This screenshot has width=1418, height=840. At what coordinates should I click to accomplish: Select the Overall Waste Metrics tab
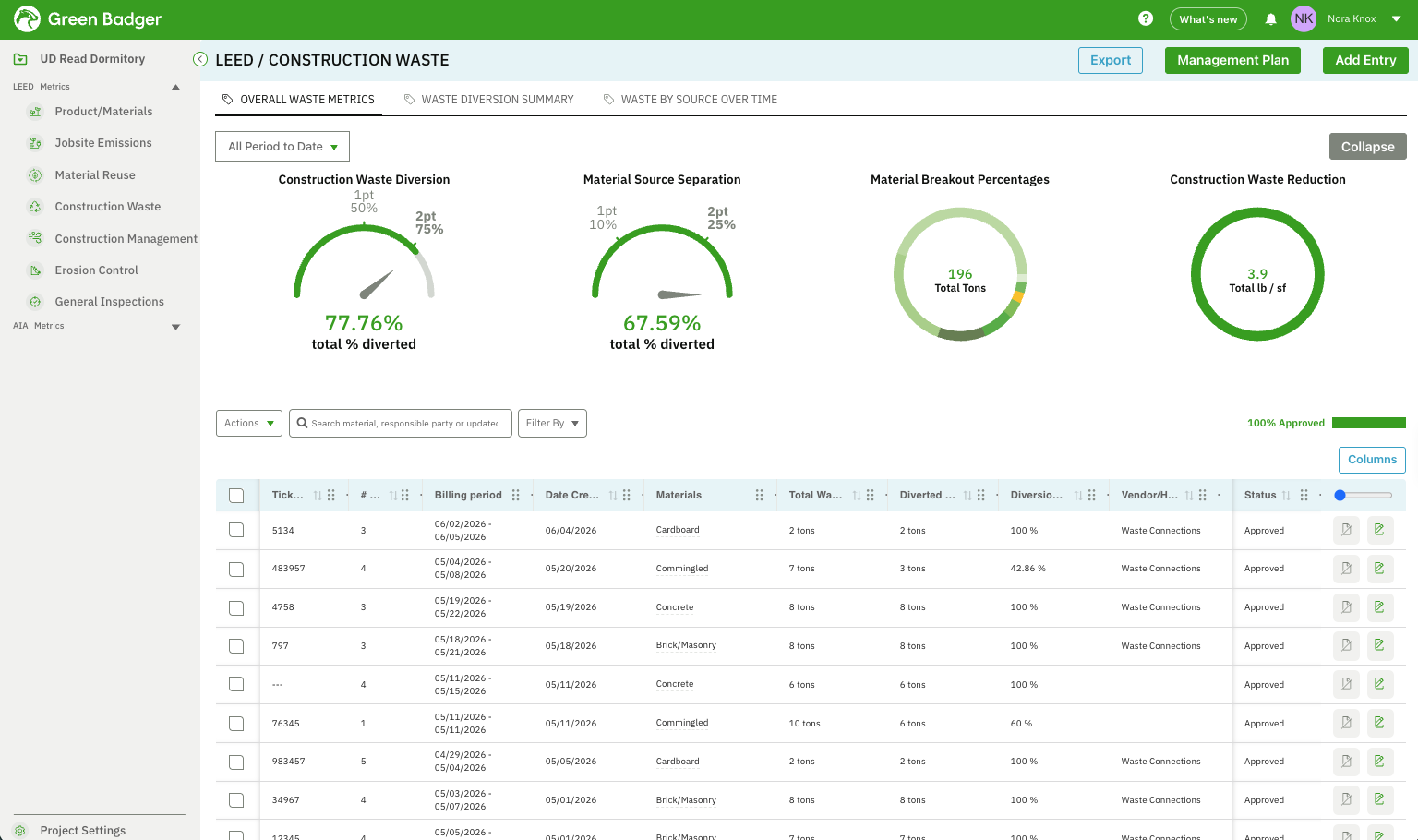coord(298,100)
